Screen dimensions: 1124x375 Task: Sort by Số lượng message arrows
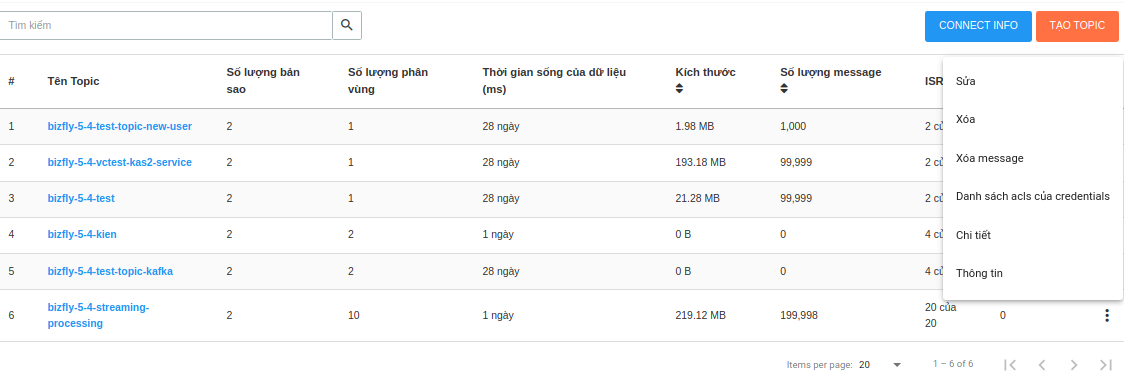click(784, 88)
